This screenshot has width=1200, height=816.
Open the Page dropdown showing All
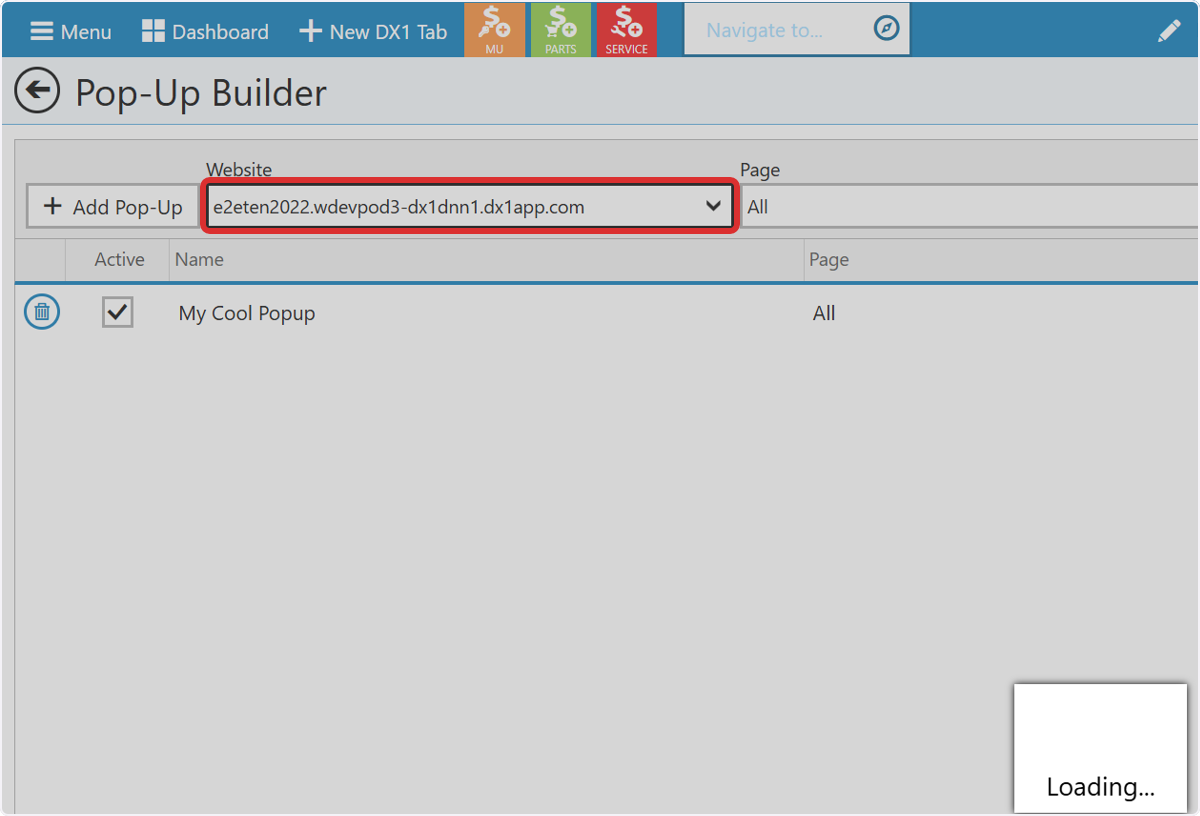(x=970, y=207)
